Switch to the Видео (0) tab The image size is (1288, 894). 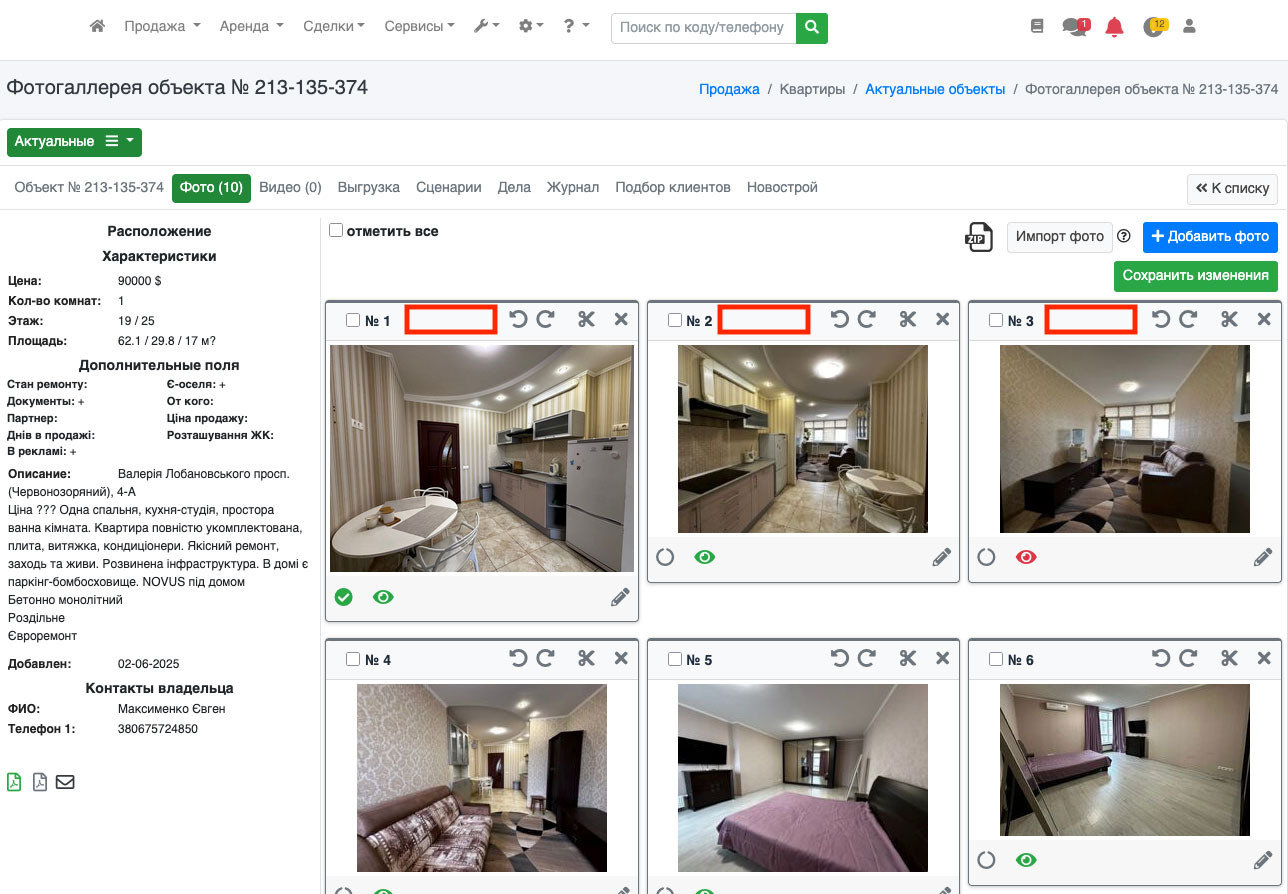pyautogui.click(x=290, y=188)
